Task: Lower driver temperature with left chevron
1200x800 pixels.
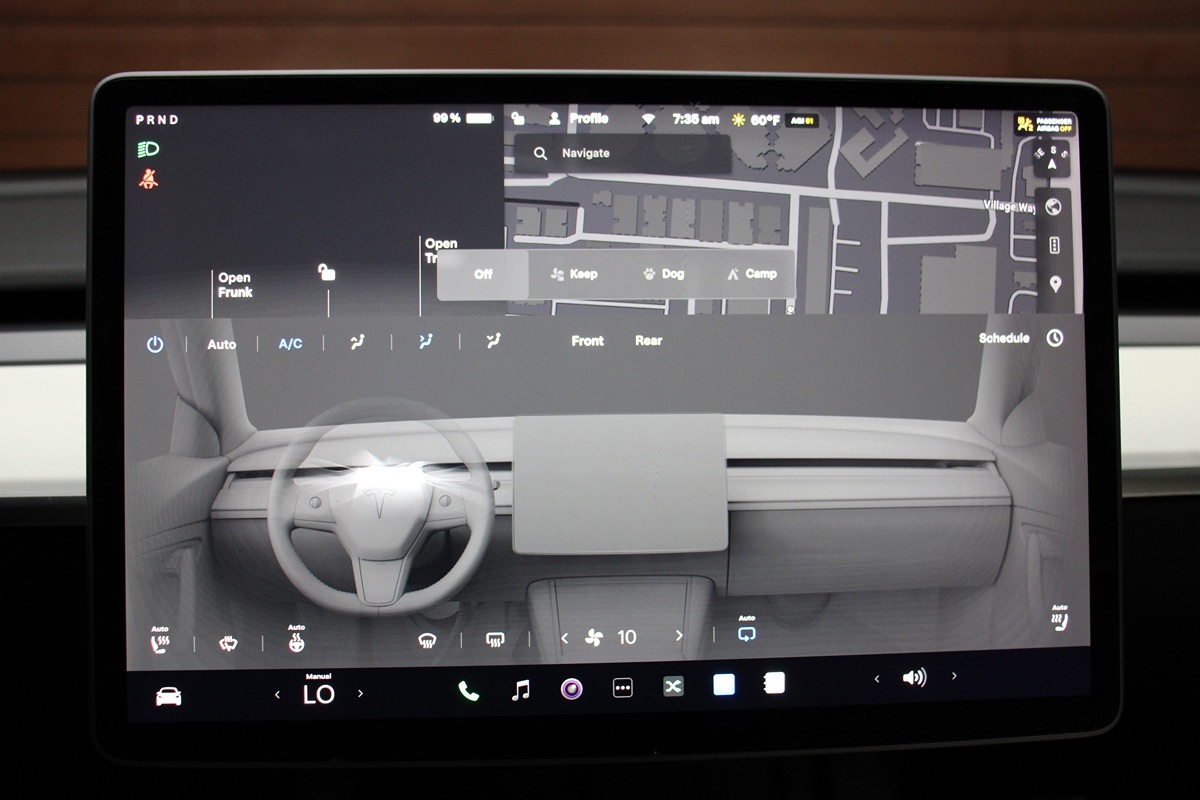Action: (277, 694)
